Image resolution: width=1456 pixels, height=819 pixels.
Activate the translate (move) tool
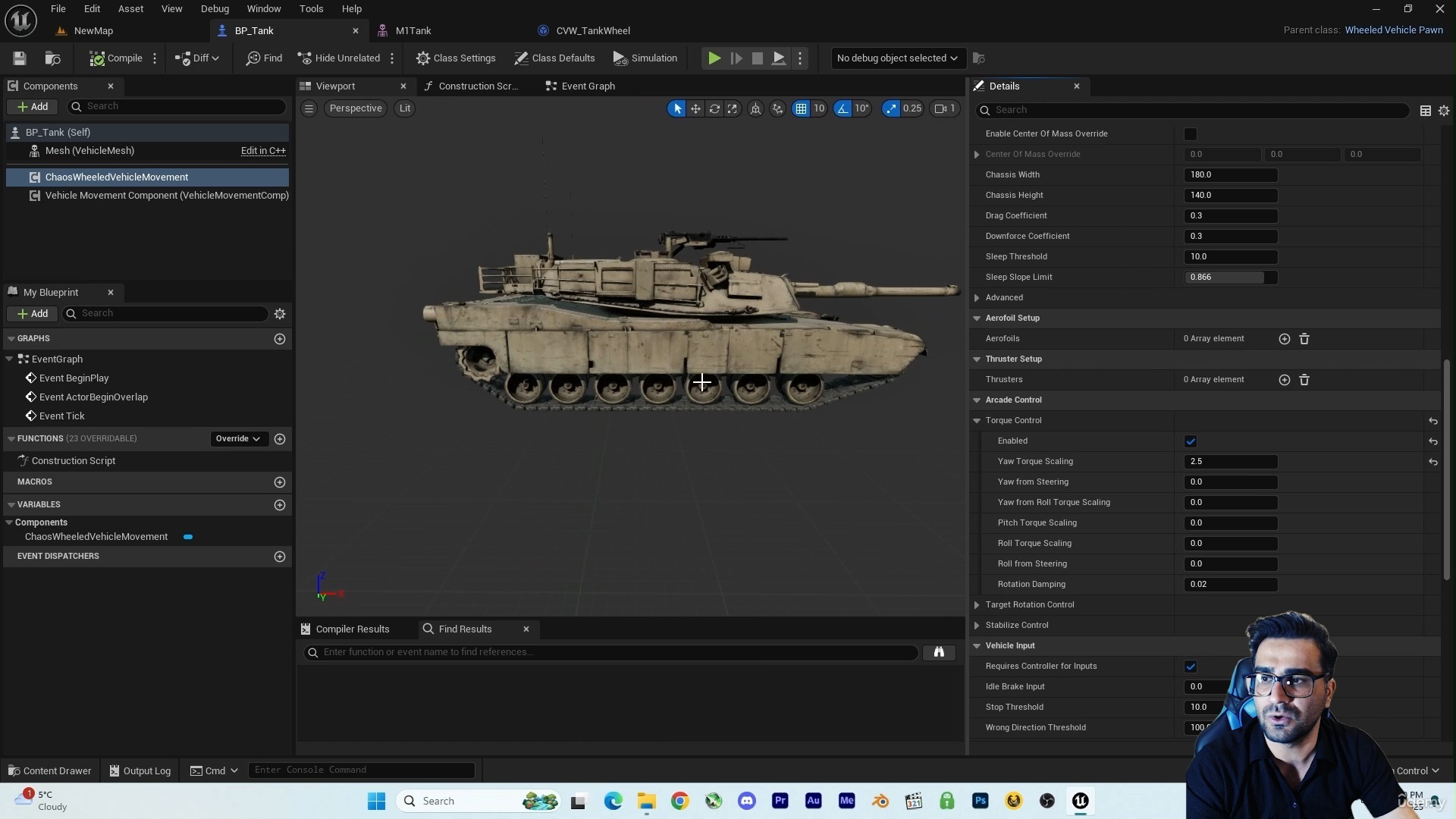[x=695, y=109]
